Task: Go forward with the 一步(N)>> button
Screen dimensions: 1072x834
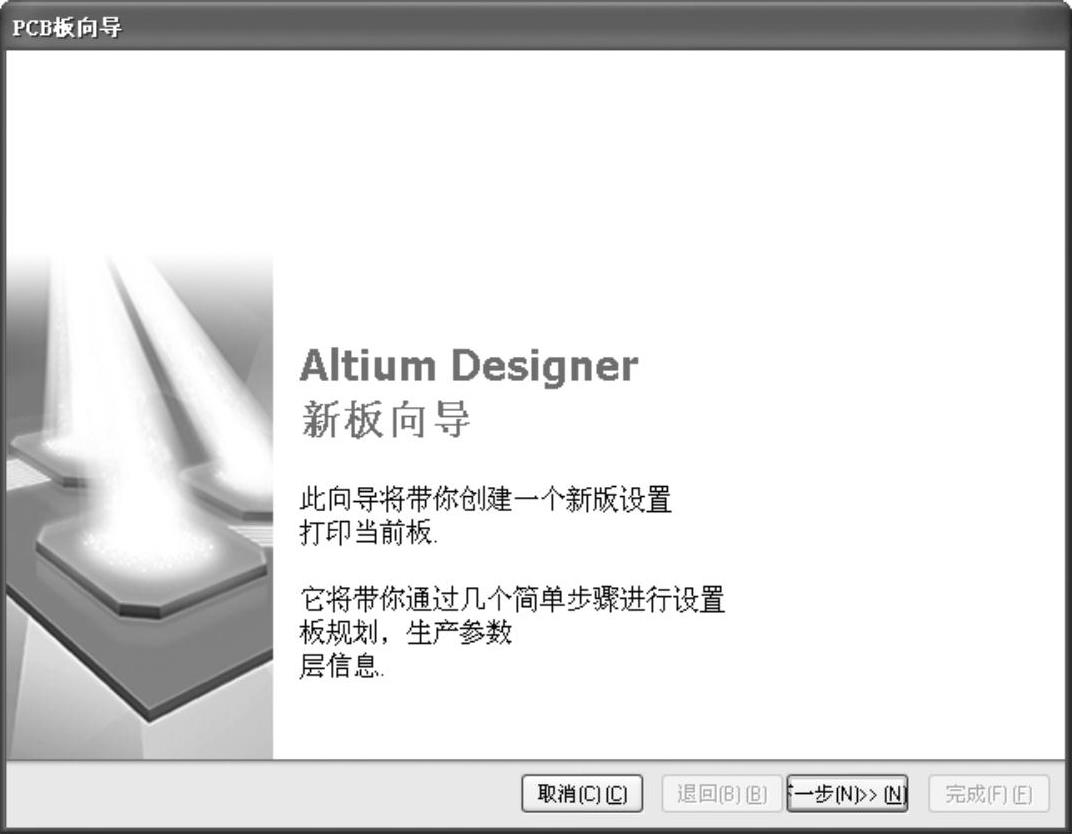Action: (x=847, y=794)
